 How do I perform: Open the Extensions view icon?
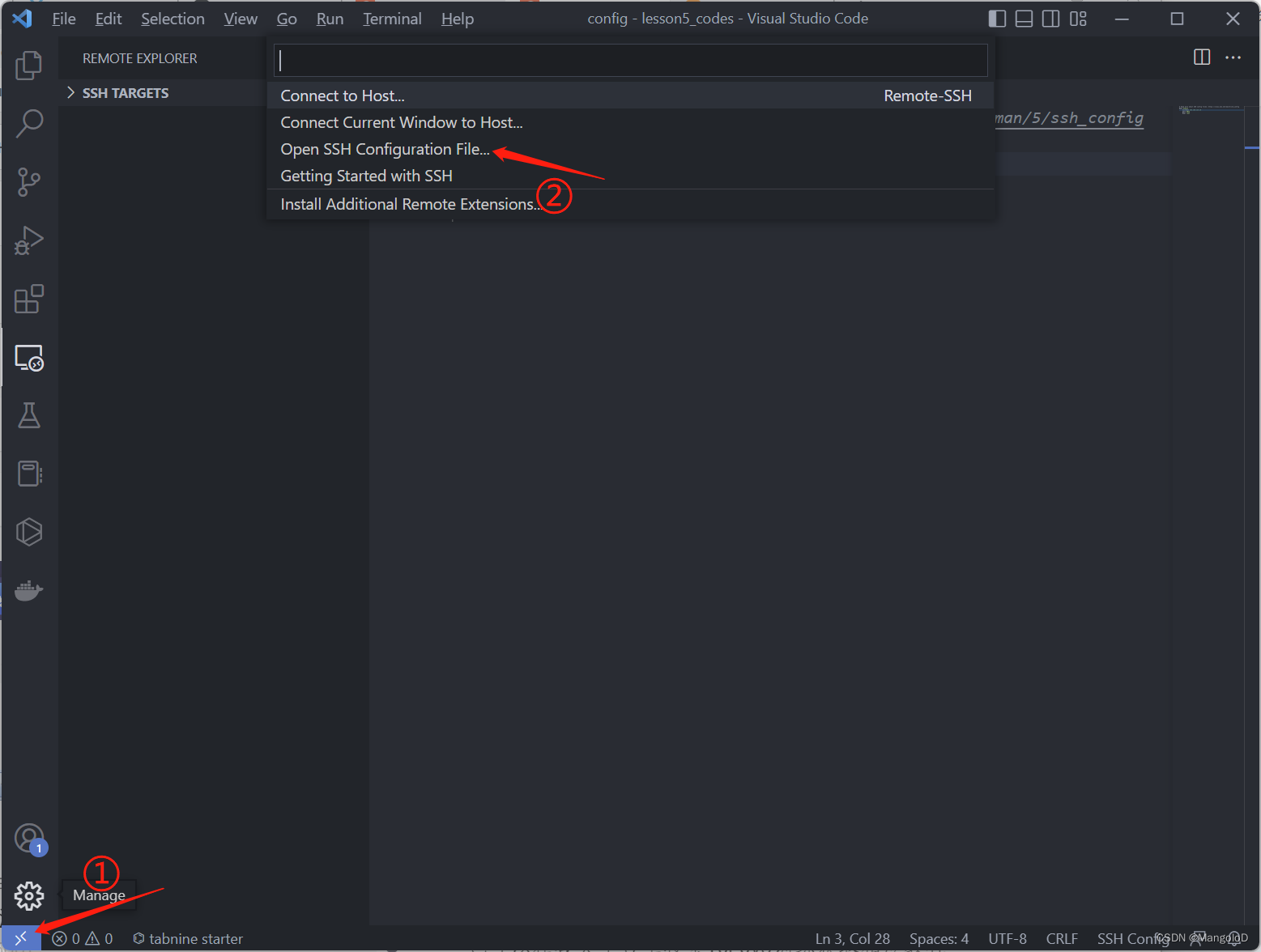tap(29, 299)
